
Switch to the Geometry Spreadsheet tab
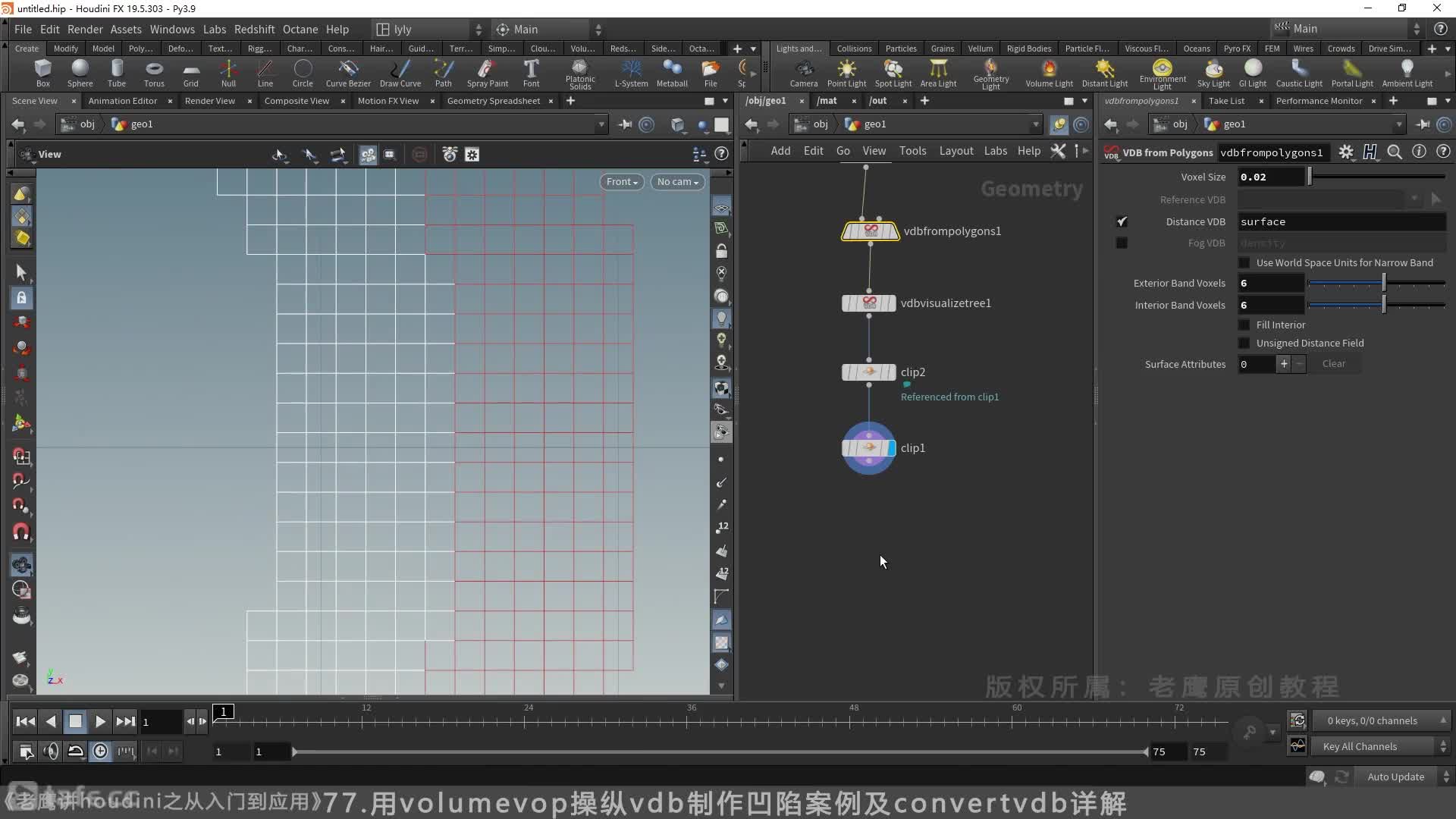click(494, 101)
